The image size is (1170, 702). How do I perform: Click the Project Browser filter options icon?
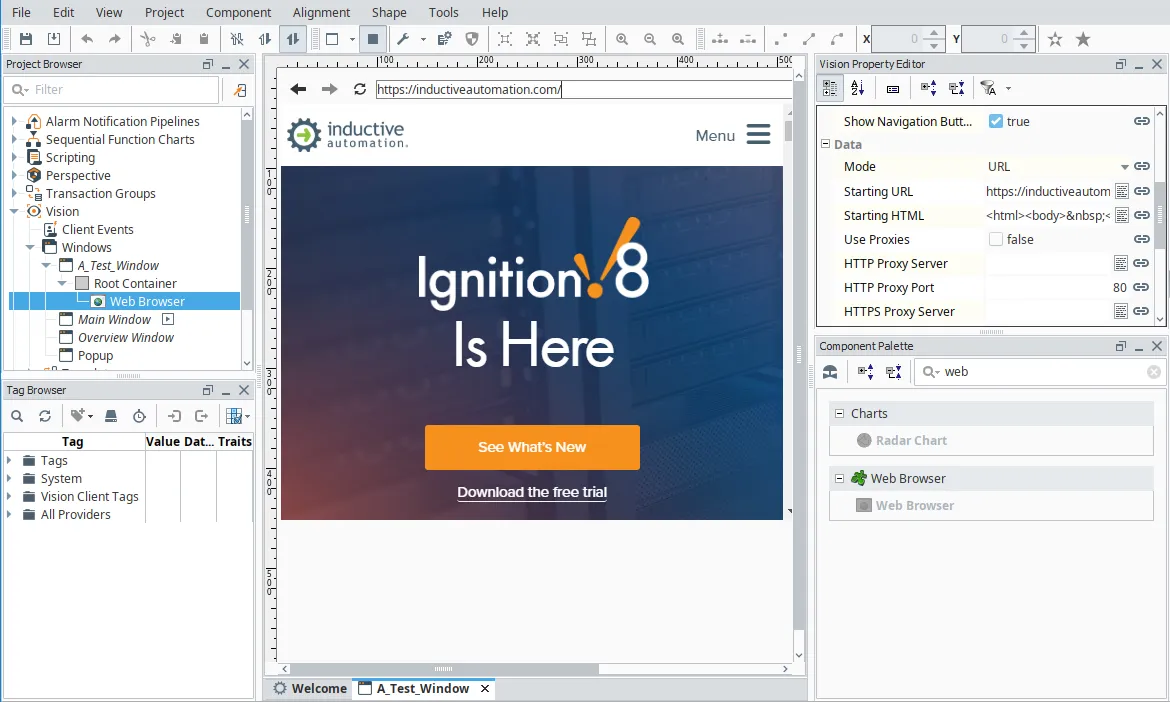pyautogui.click(x=240, y=90)
